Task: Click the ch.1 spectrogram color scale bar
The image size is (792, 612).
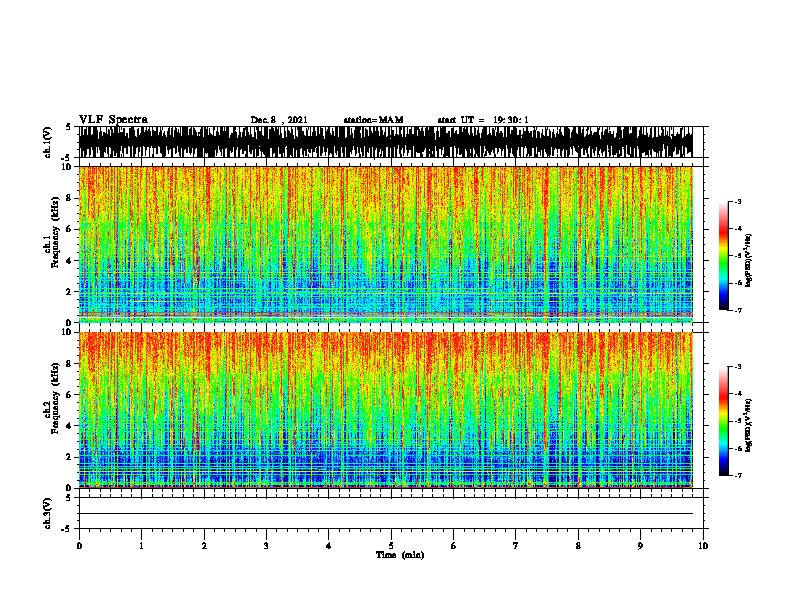Action: pyautogui.click(x=724, y=256)
